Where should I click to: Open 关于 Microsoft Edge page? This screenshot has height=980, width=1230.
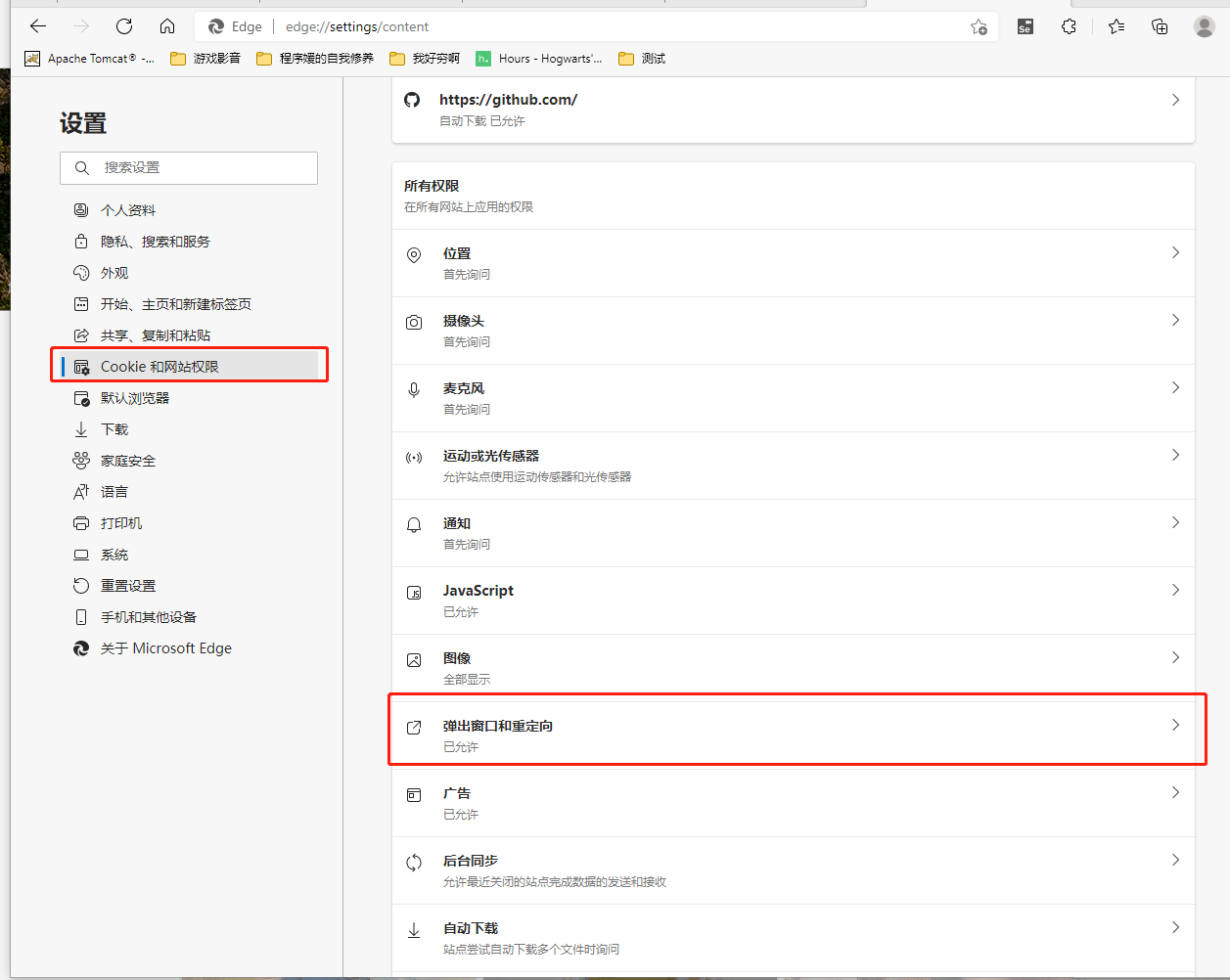pos(165,647)
